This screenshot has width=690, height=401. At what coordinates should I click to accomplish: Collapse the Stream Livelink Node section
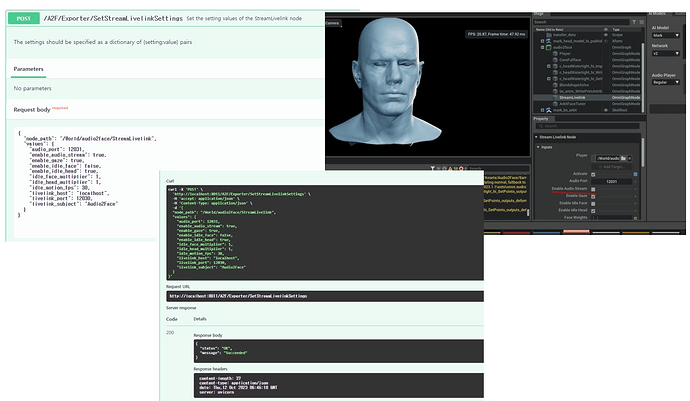[536, 137]
